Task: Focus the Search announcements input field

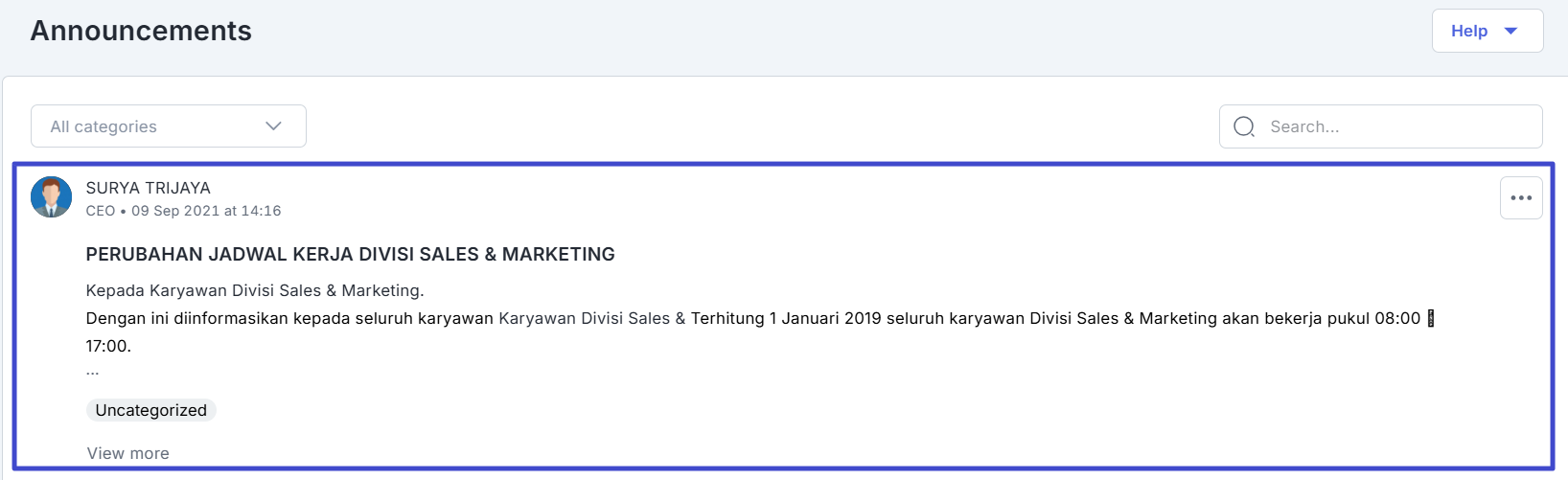Action: 1399,126
